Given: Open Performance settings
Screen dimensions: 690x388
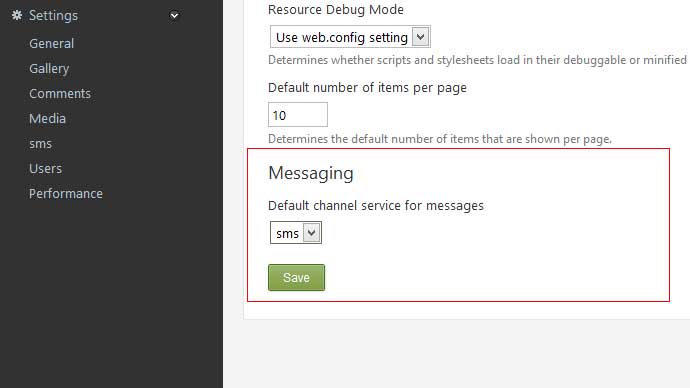Looking at the screenshot, I should [66, 194].
